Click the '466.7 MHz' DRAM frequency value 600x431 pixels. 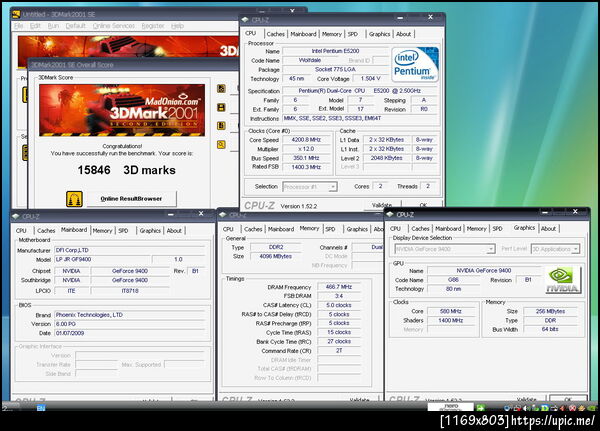tap(339, 287)
